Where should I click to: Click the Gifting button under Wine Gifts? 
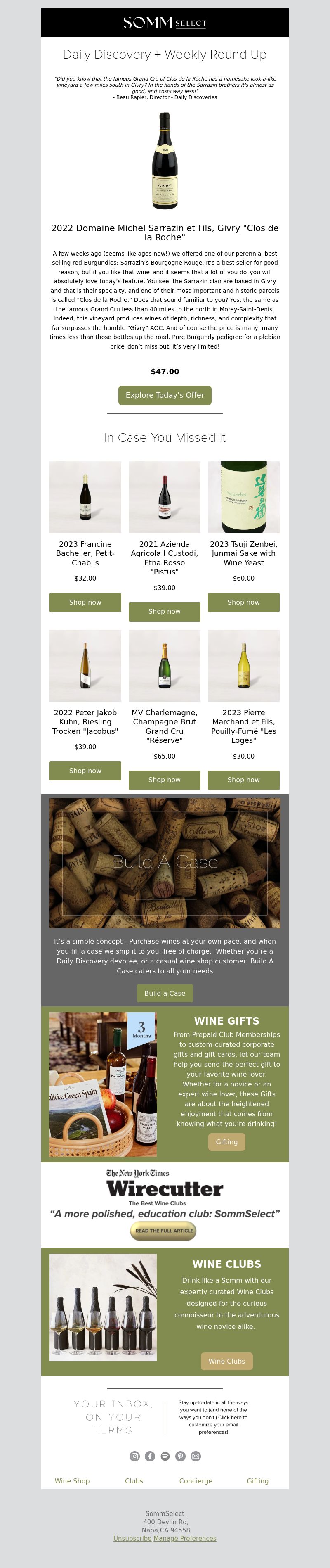[x=227, y=1142]
